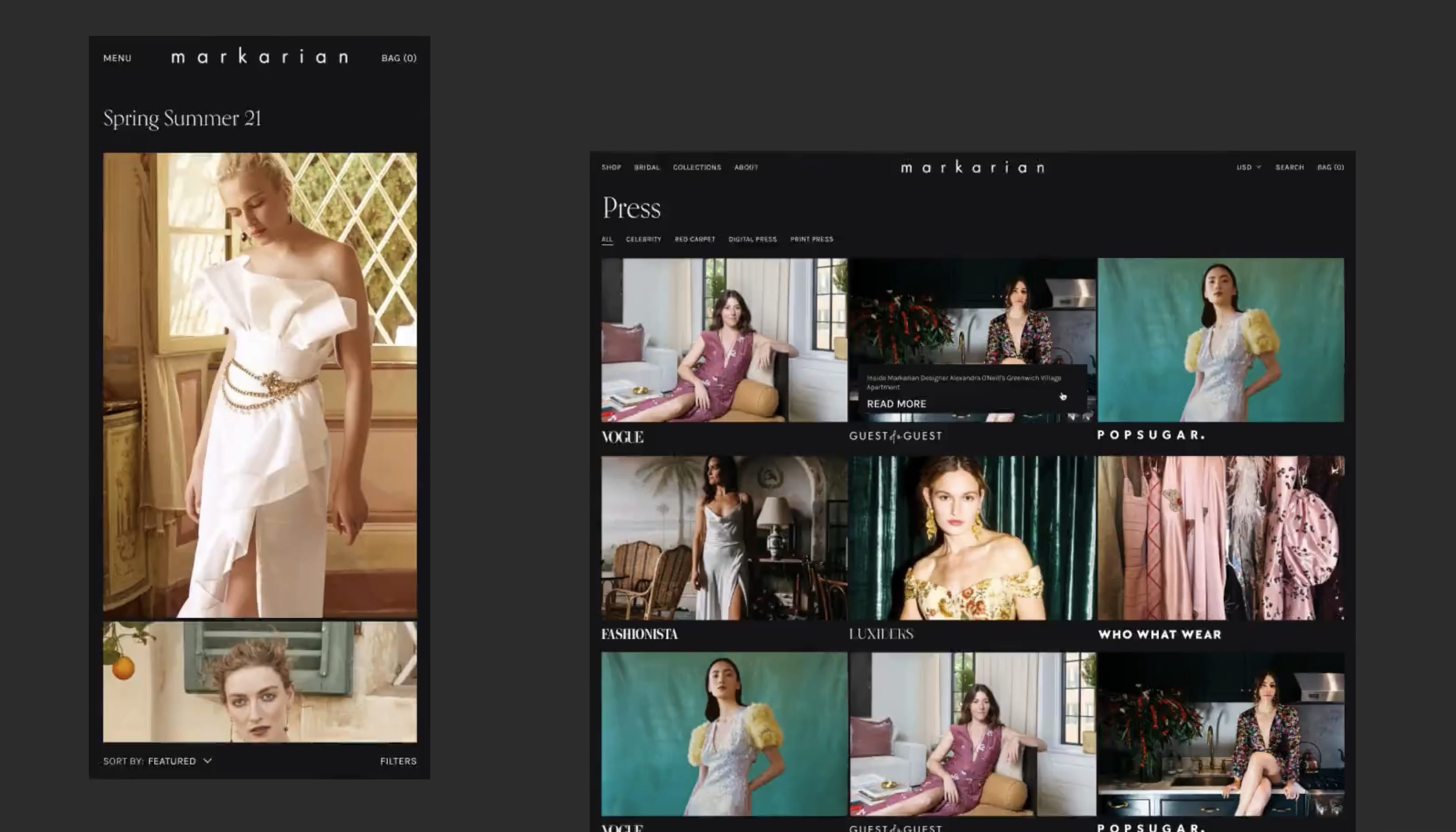Open the white dress product image
The width and height of the screenshot is (1456, 832).
(x=260, y=384)
